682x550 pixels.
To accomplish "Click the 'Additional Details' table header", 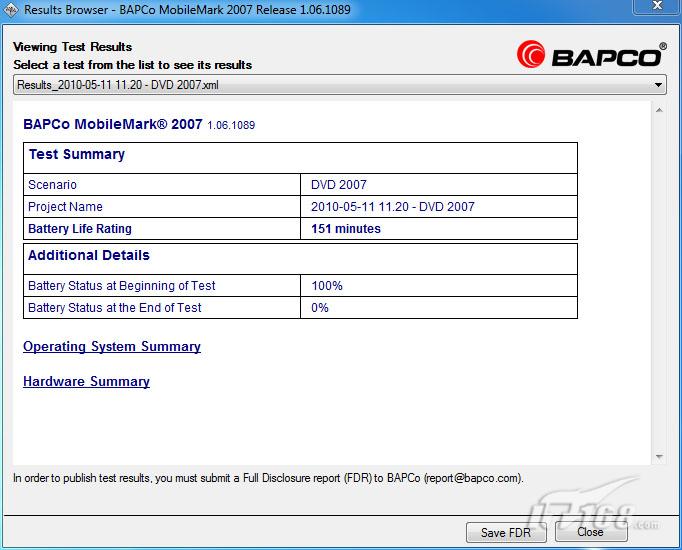I will tap(89, 255).
